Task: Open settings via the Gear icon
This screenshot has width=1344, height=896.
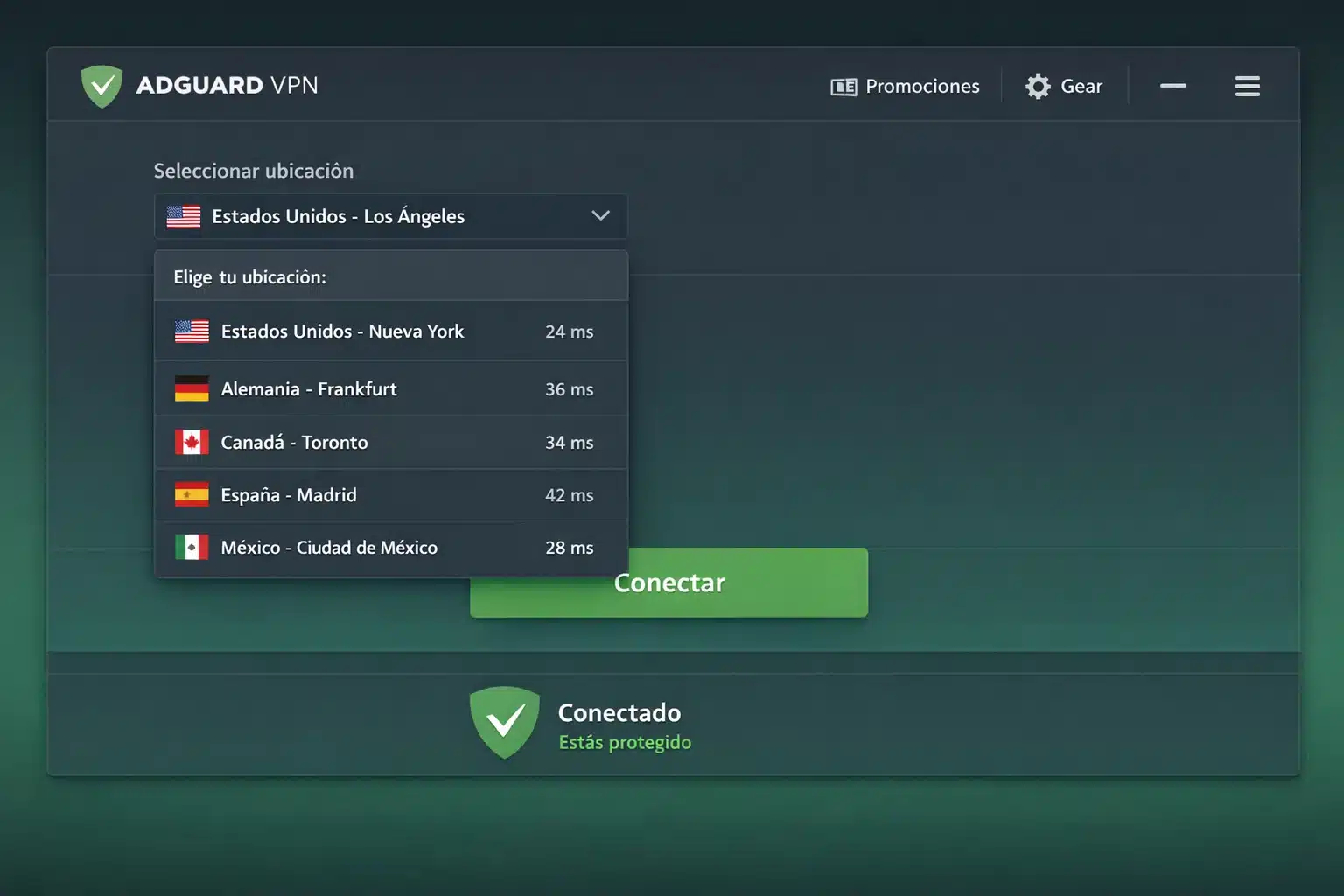Action: [1038, 86]
